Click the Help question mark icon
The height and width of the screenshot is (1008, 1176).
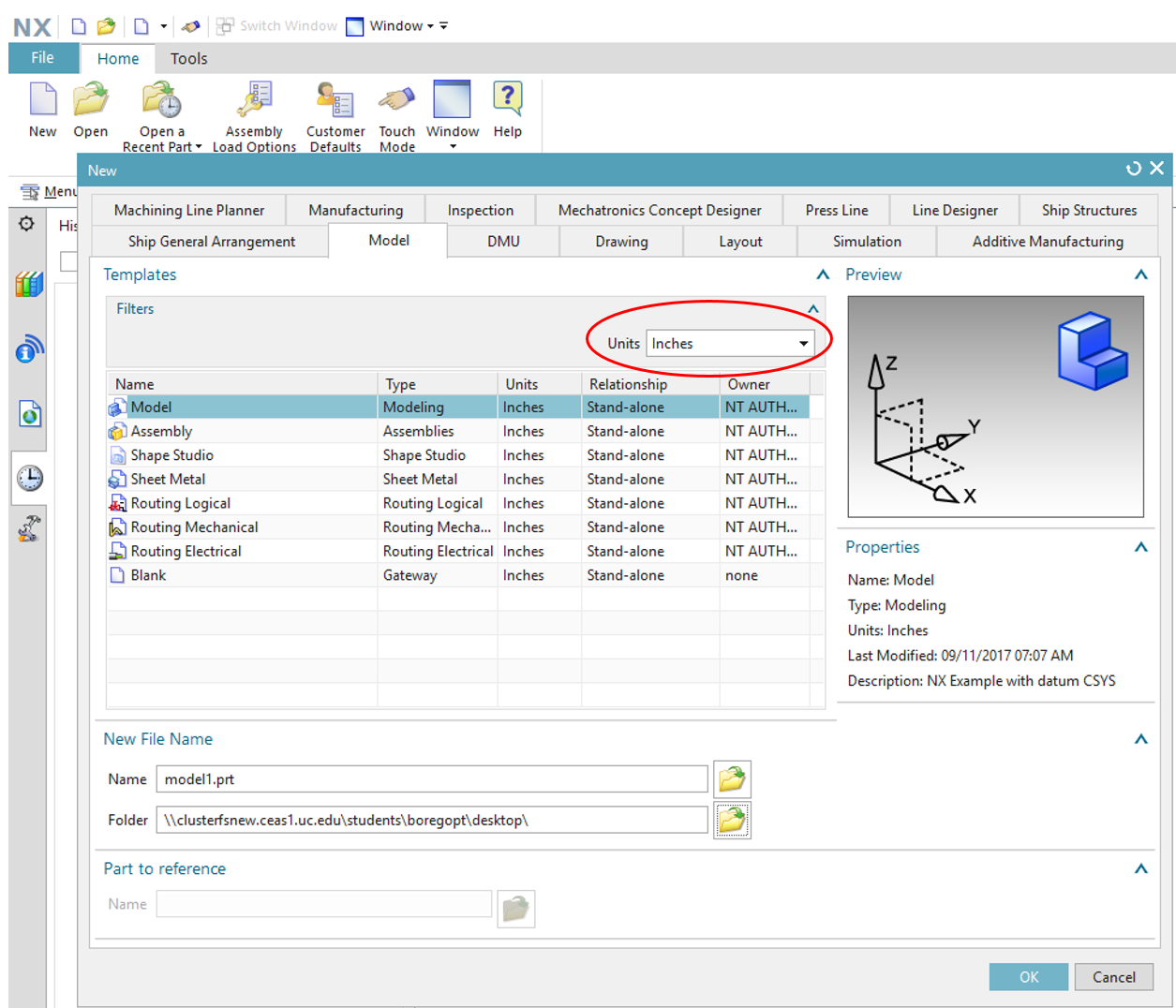[507, 99]
